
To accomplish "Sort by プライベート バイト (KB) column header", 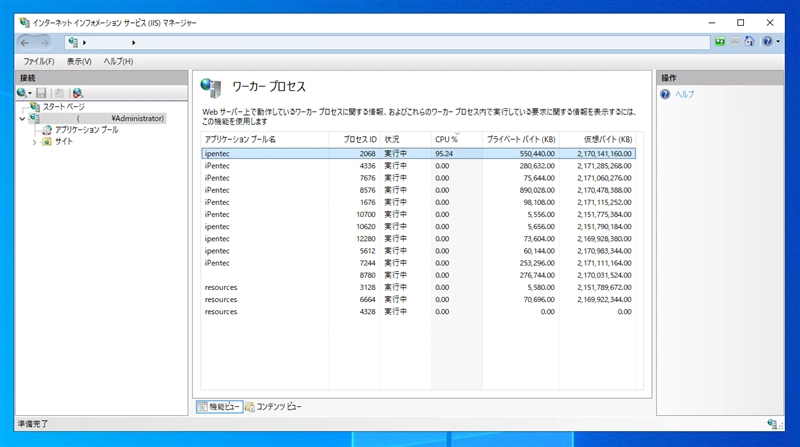I will click(x=520, y=139).
